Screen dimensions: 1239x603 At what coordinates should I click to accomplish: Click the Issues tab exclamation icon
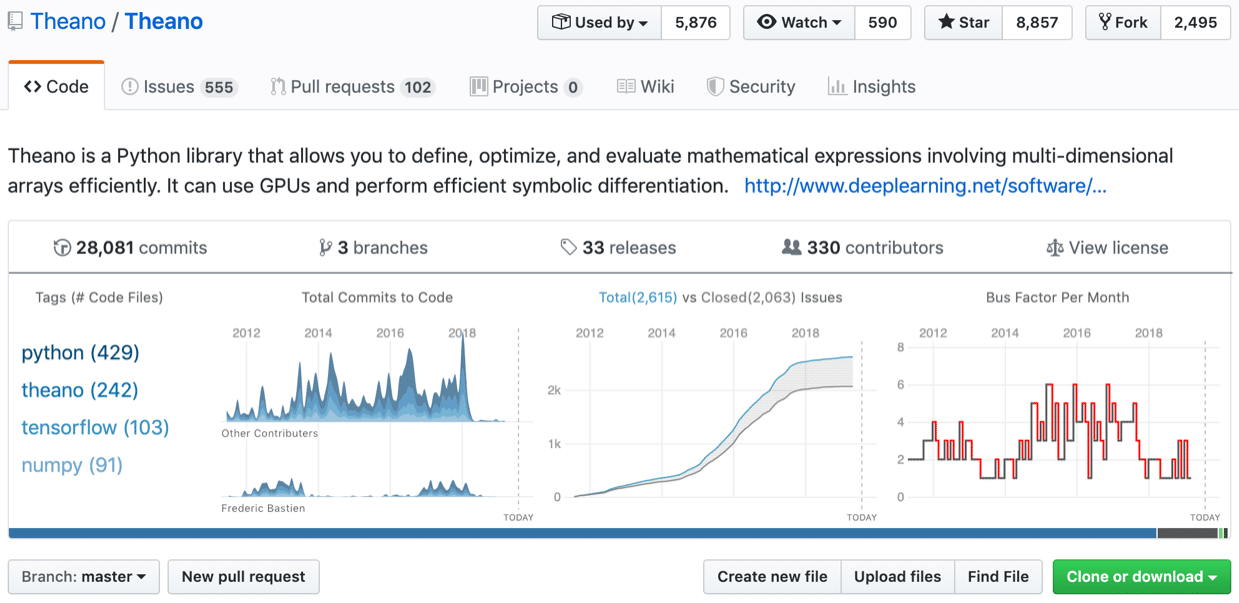(x=130, y=87)
